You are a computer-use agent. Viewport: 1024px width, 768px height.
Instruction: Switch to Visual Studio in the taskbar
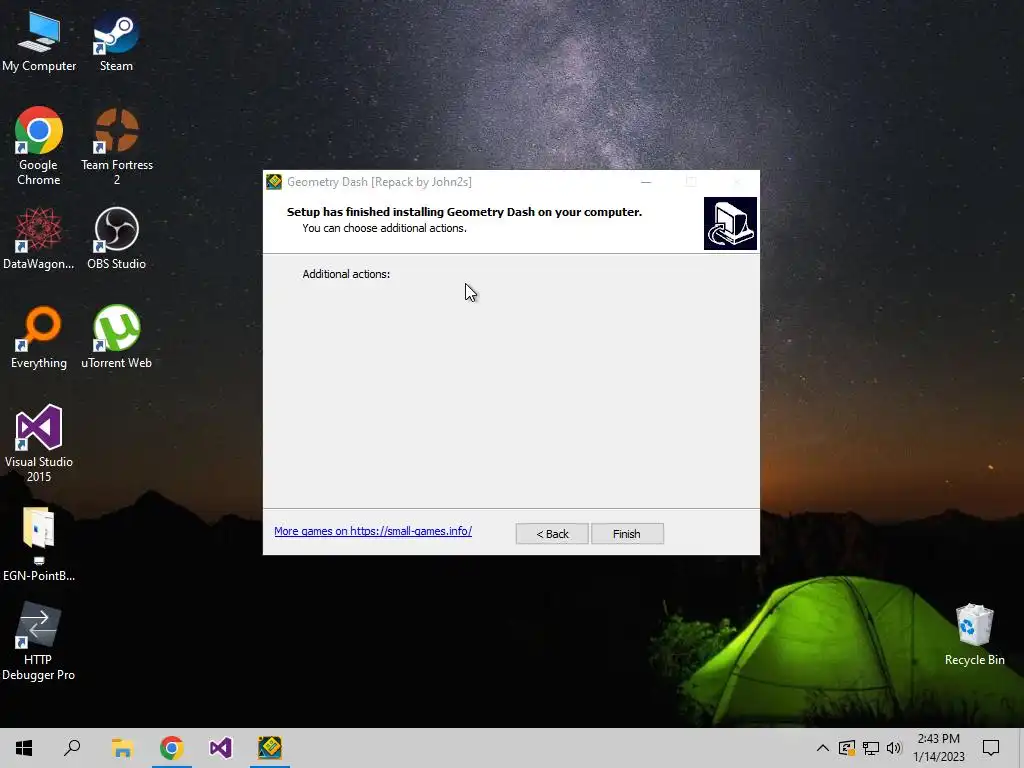click(x=221, y=748)
